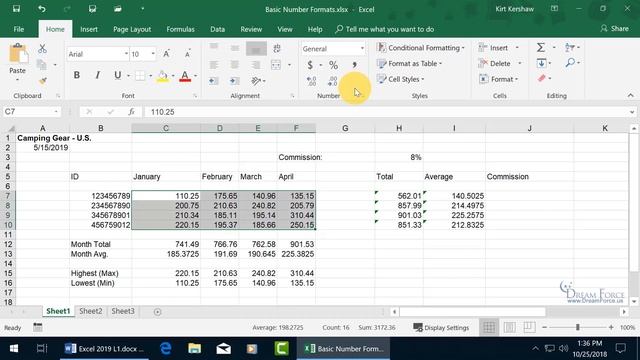This screenshot has height=360, width=640.
Task: Open the Arial font name dropdown
Action: (126, 54)
